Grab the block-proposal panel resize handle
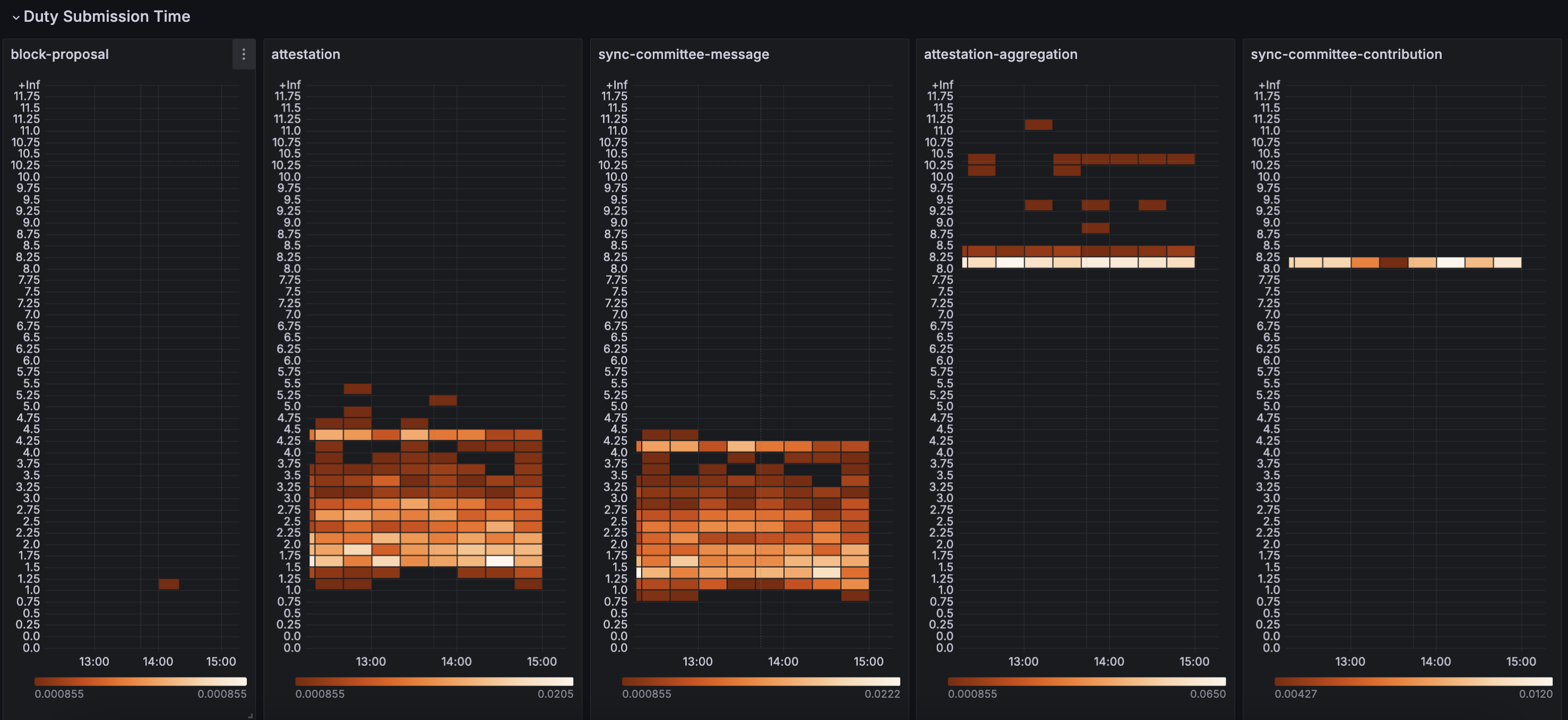The width and height of the screenshot is (1568, 720). click(250, 716)
